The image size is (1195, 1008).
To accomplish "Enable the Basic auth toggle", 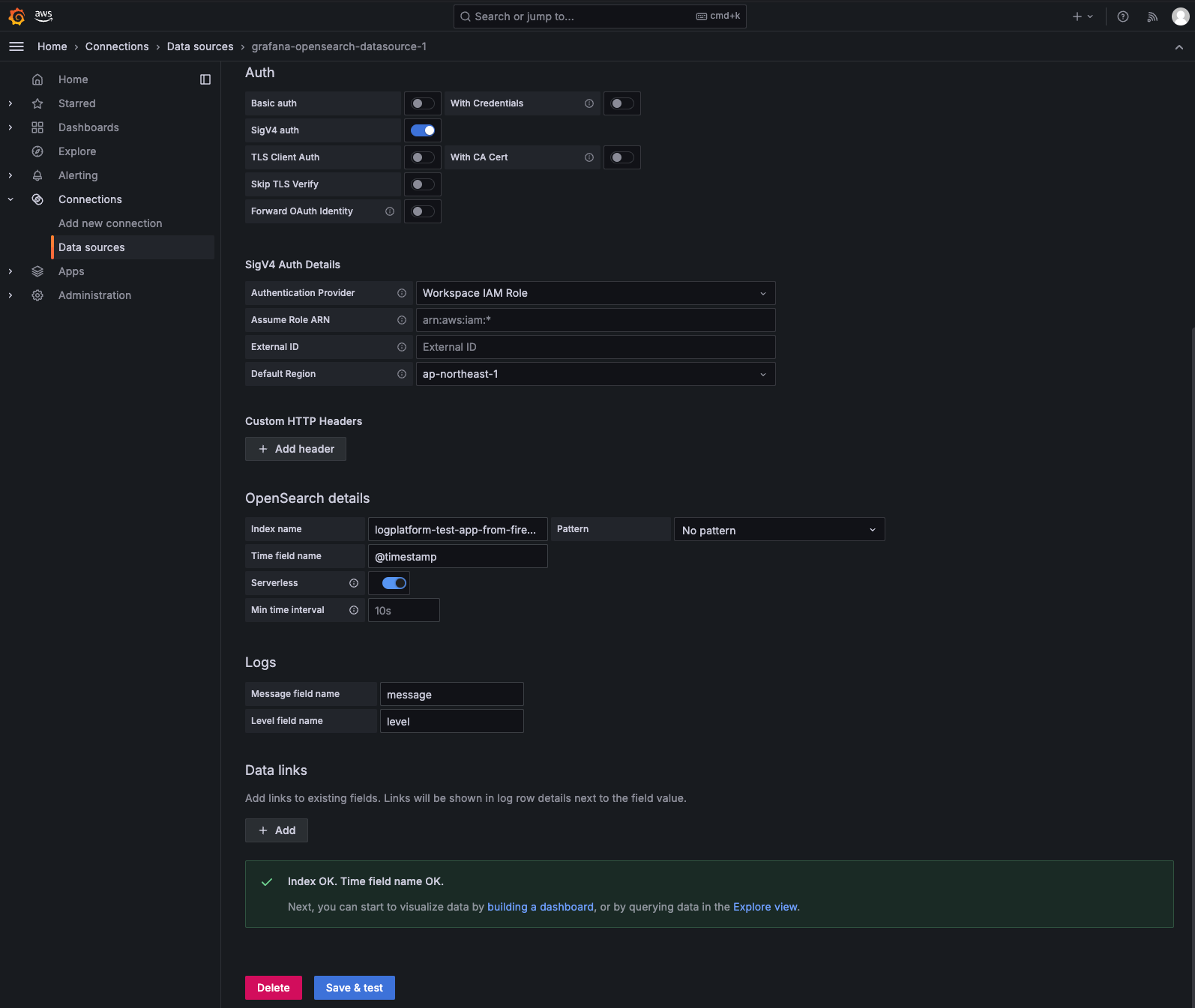I will pyautogui.click(x=423, y=103).
